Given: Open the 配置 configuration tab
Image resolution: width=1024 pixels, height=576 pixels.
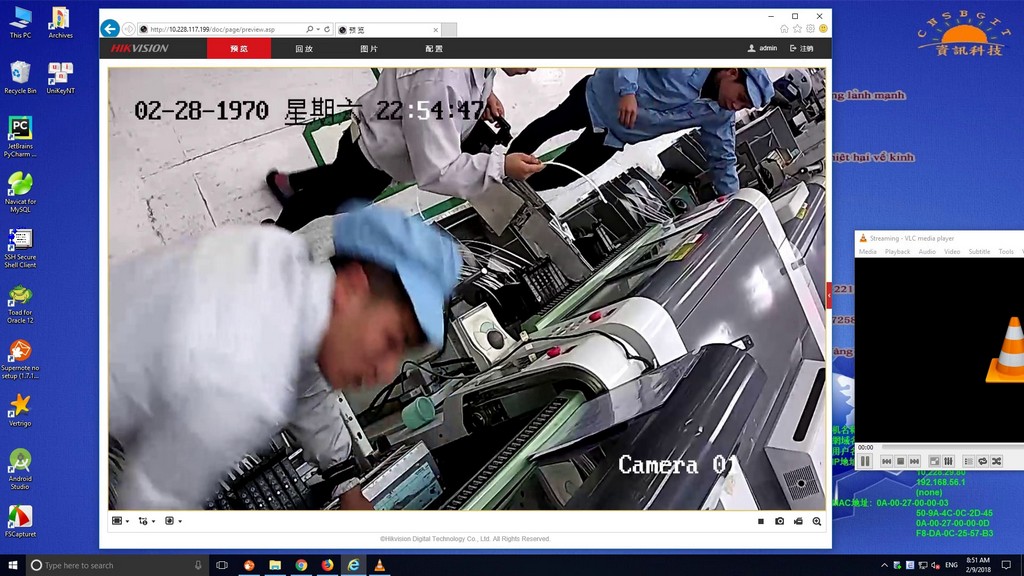Looking at the screenshot, I should click(434, 48).
